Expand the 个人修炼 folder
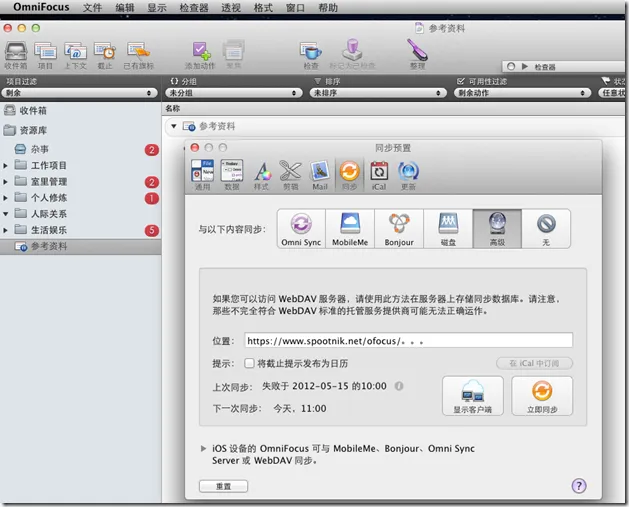This screenshot has height=507, width=629. pos(5,198)
